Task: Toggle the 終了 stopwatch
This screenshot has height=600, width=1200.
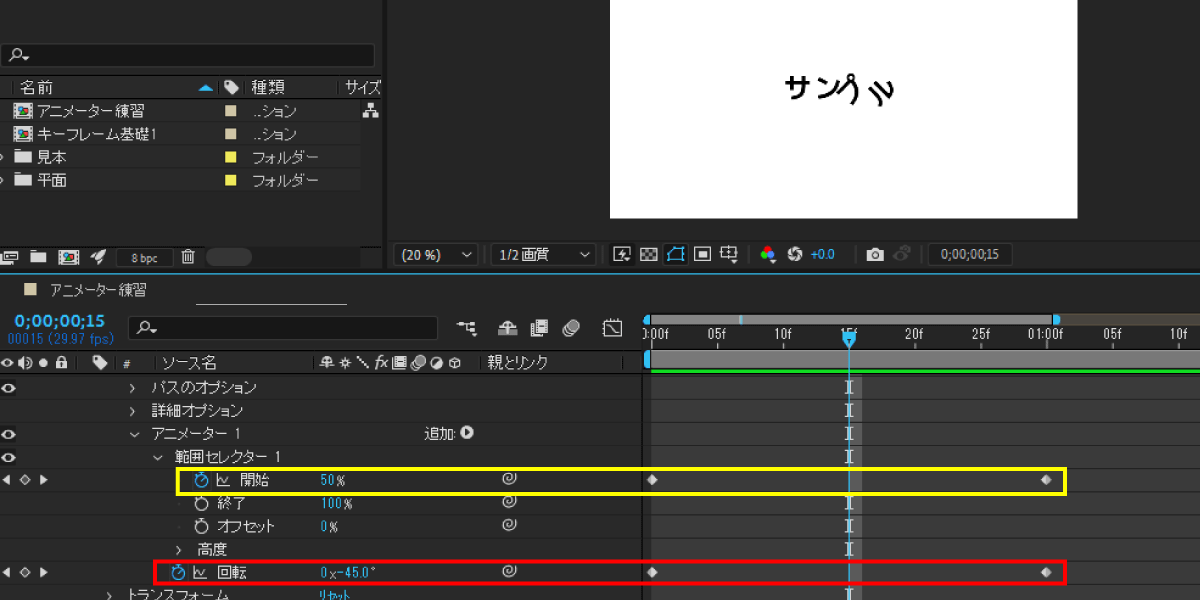Action: 201,503
